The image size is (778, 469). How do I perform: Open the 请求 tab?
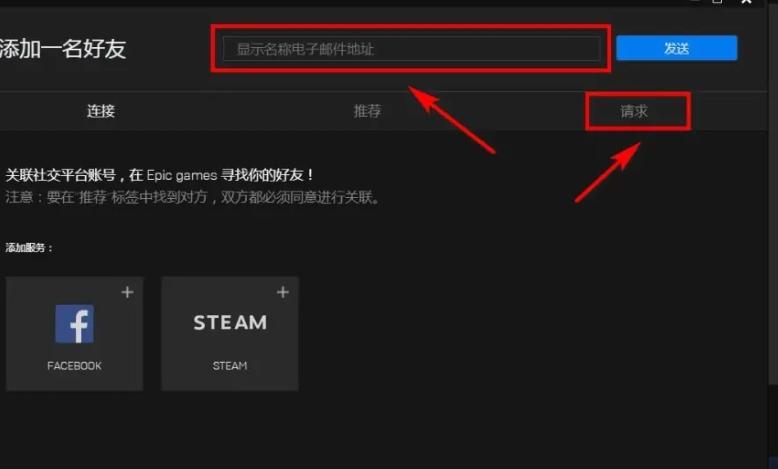pyautogui.click(x=634, y=111)
